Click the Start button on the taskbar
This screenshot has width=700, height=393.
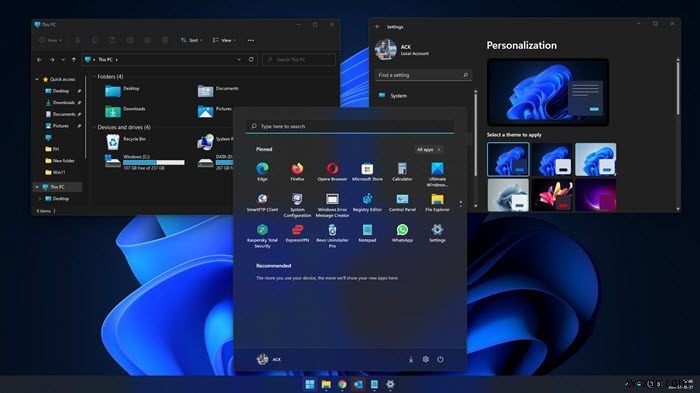point(309,384)
